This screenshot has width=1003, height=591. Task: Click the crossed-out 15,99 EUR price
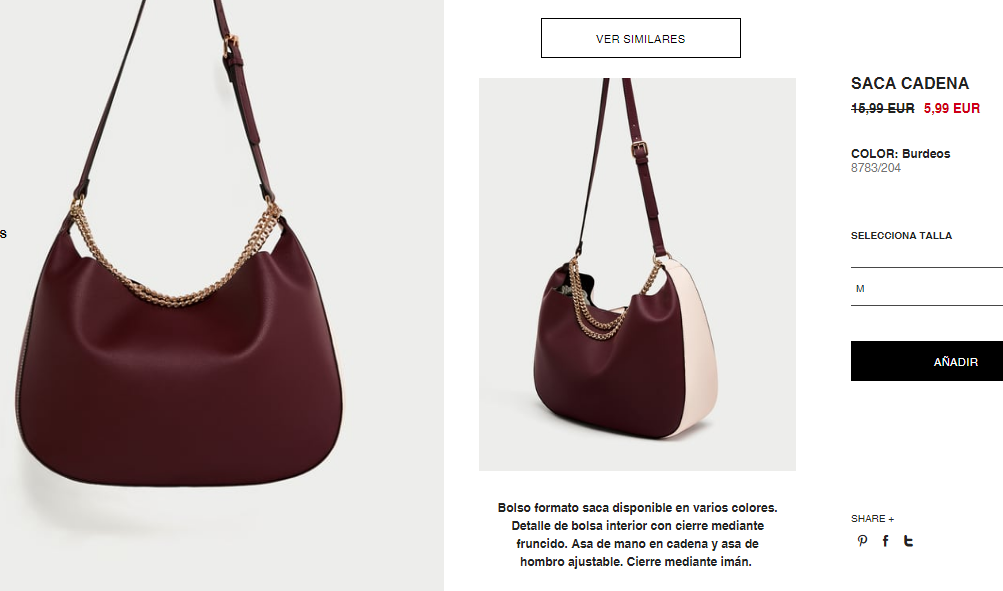[x=883, y=109]
